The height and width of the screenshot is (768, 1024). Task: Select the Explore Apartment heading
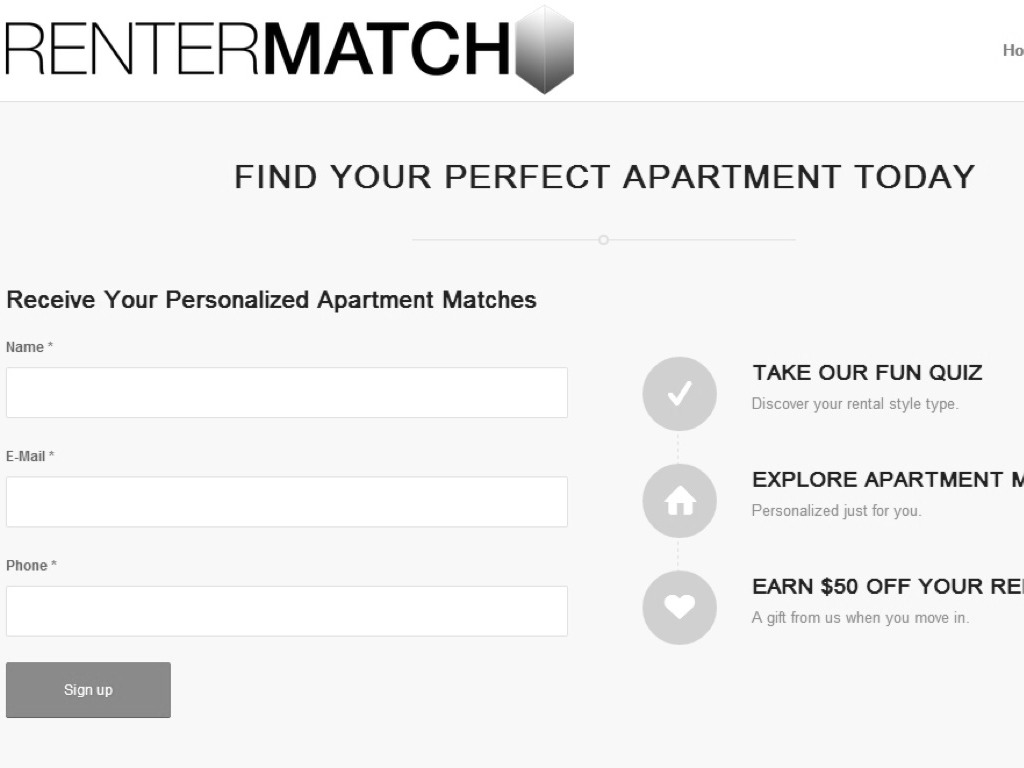[887, 480]
